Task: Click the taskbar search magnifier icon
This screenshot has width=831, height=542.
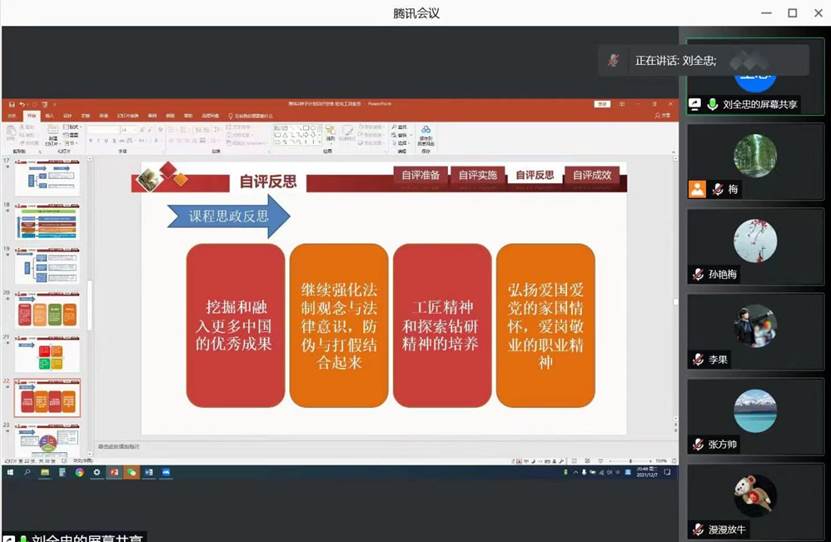Action: point(27,472)
